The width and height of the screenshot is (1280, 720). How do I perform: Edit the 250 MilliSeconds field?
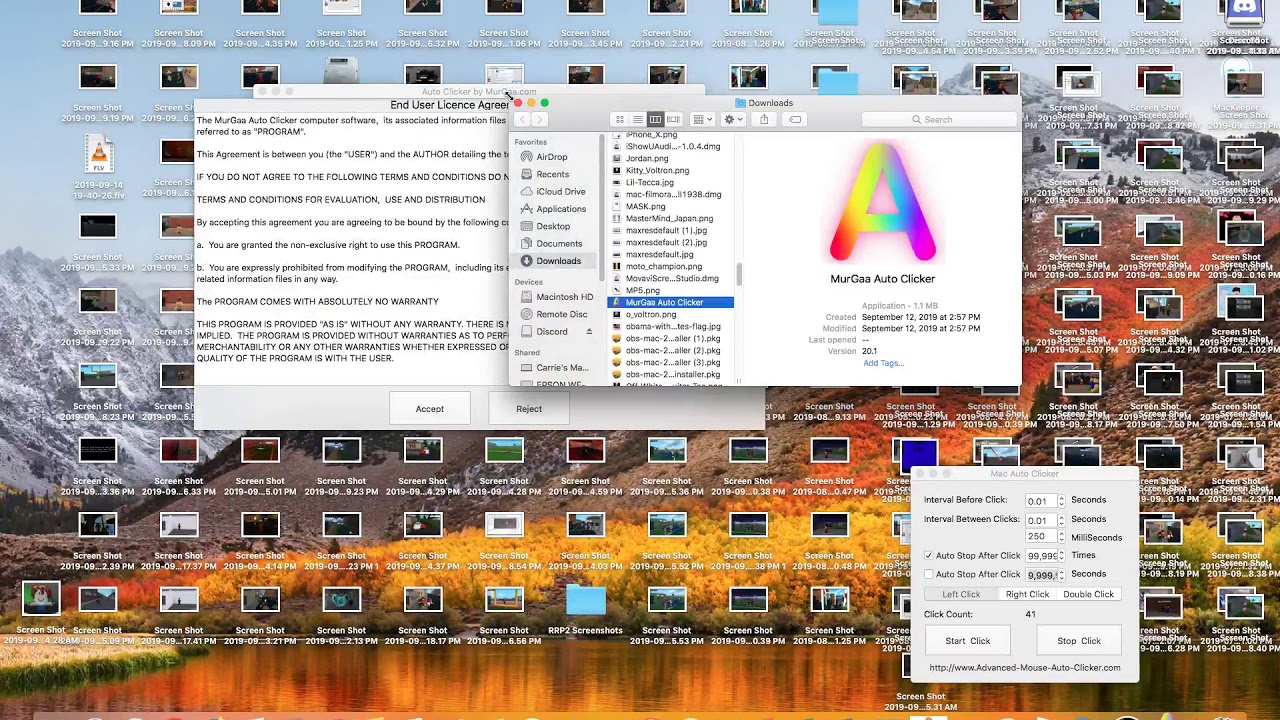pos(1041,537)
